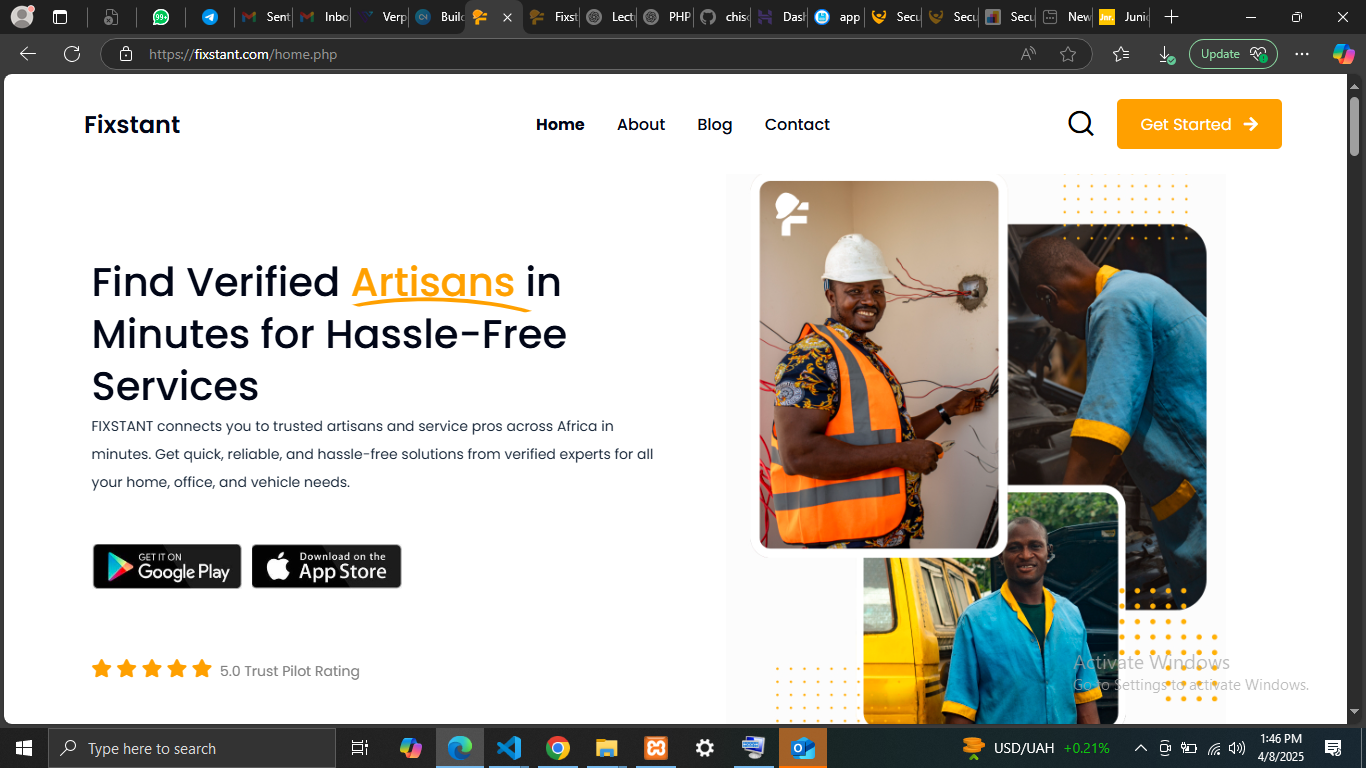The height and width of the screenshot is (768, 1366).
Task: Click the taskbar search box
Action: click(x=192, y=748)
